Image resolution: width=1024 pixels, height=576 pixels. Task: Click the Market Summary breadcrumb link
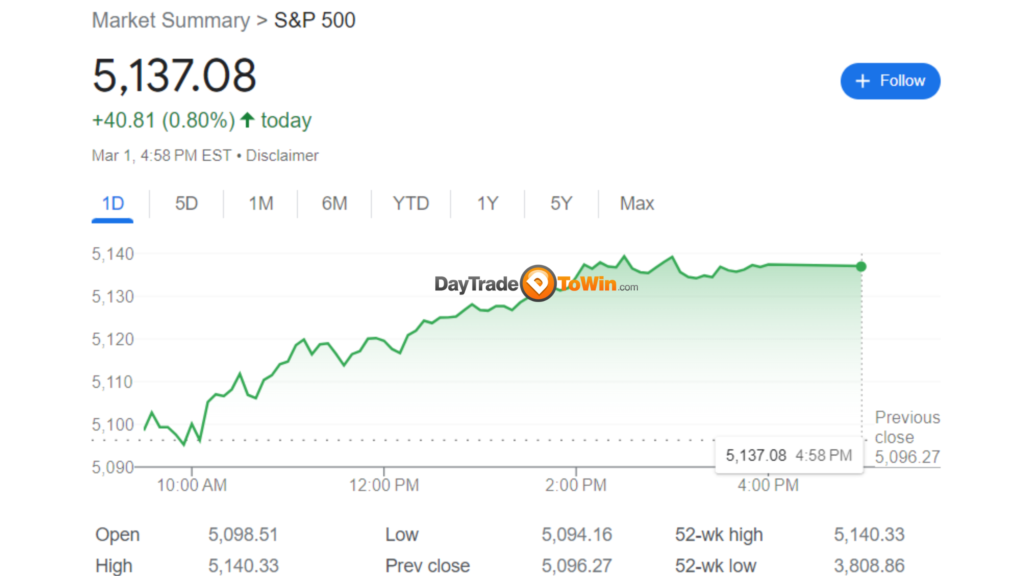click(170, 20)
